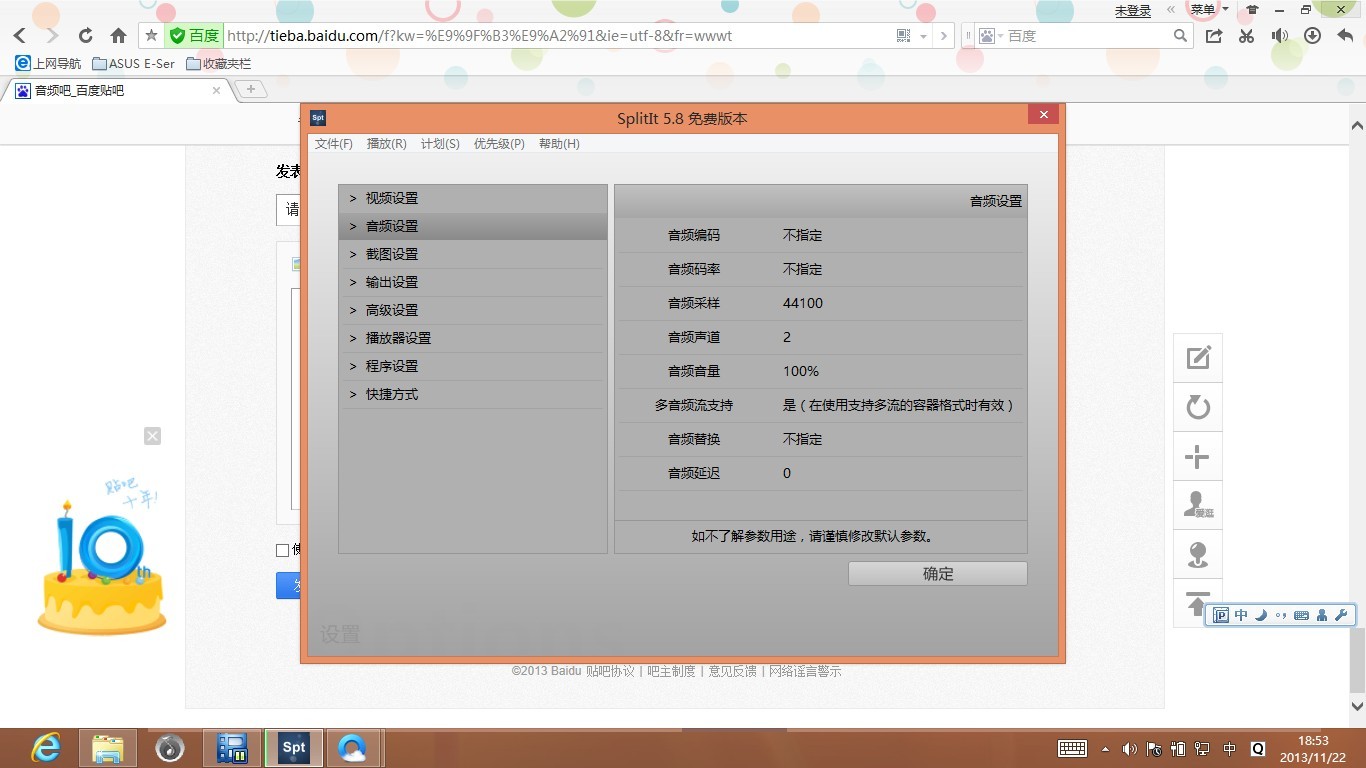This screenshot has width=1366, height=768.
Task: Expand 高级设置 in the settings list
Action: [473, 310]
